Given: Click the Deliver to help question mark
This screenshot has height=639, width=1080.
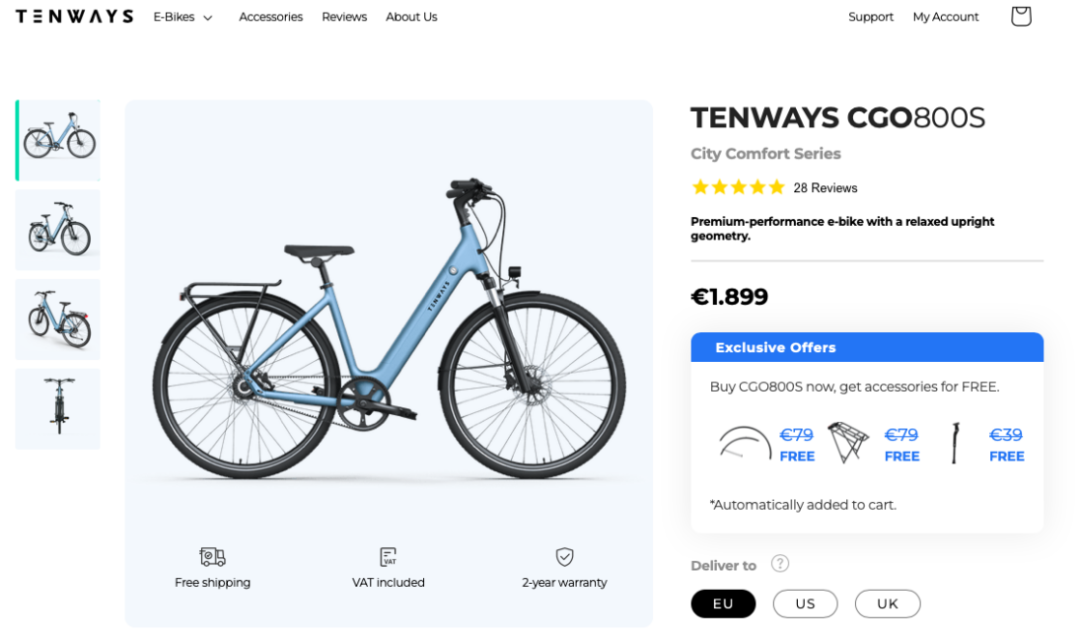Looking at the screenshot, I should tap(780, 564).
